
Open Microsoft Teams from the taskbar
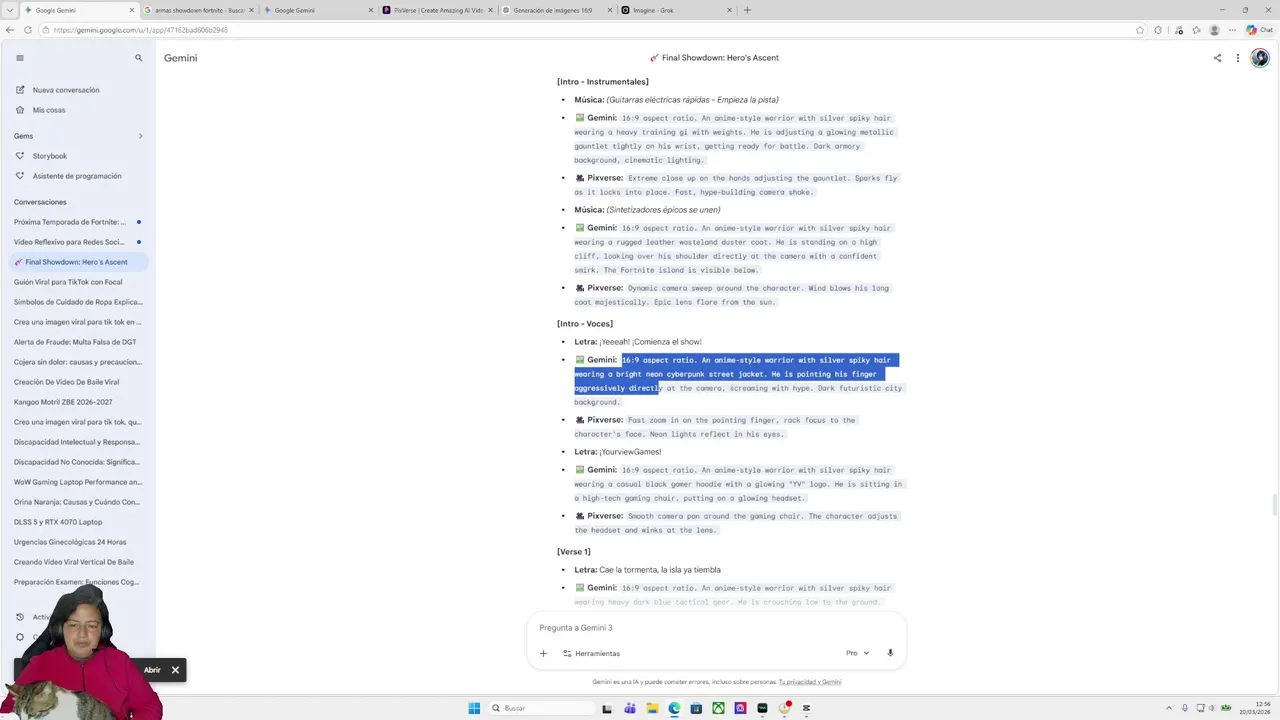pos(630,708)
